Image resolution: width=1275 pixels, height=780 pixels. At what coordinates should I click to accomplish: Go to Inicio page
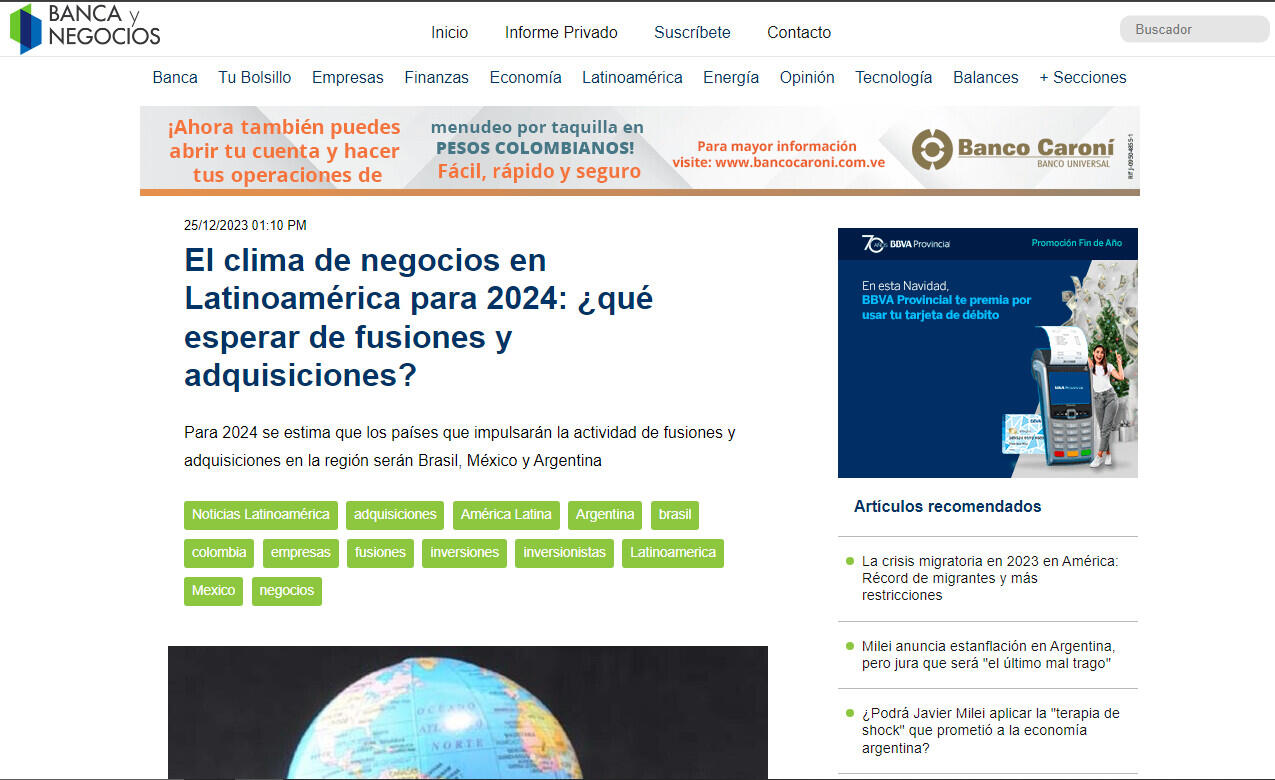tap(449, 32)
